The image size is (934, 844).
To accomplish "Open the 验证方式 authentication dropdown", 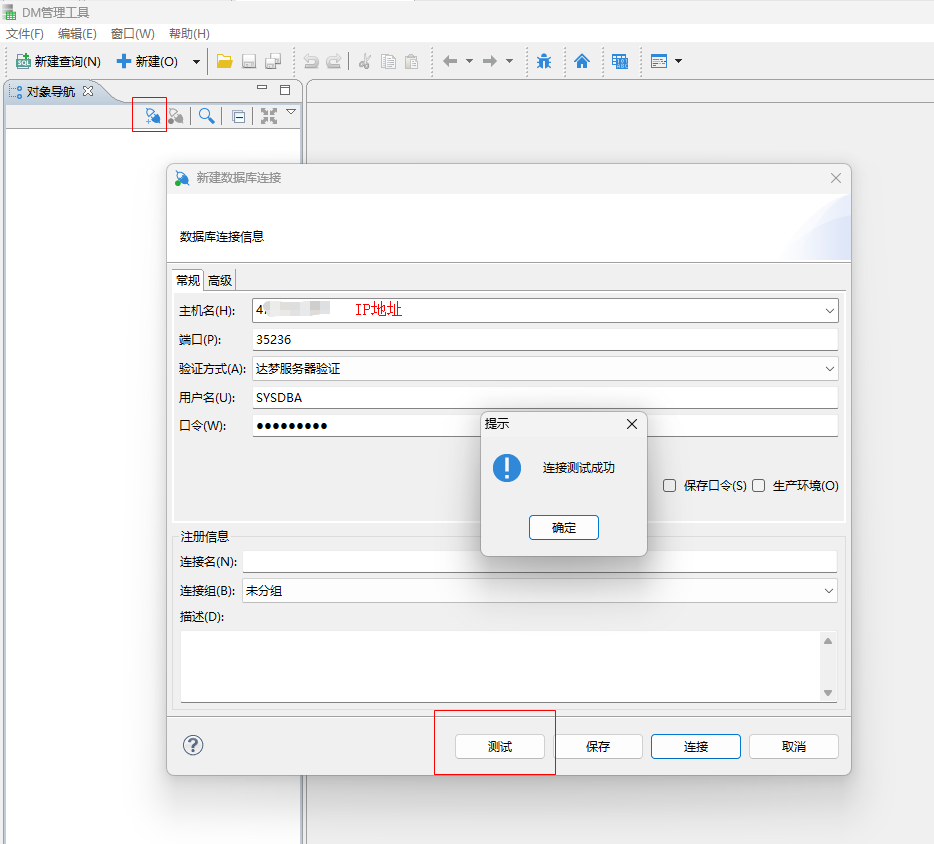I will (829, 369).
